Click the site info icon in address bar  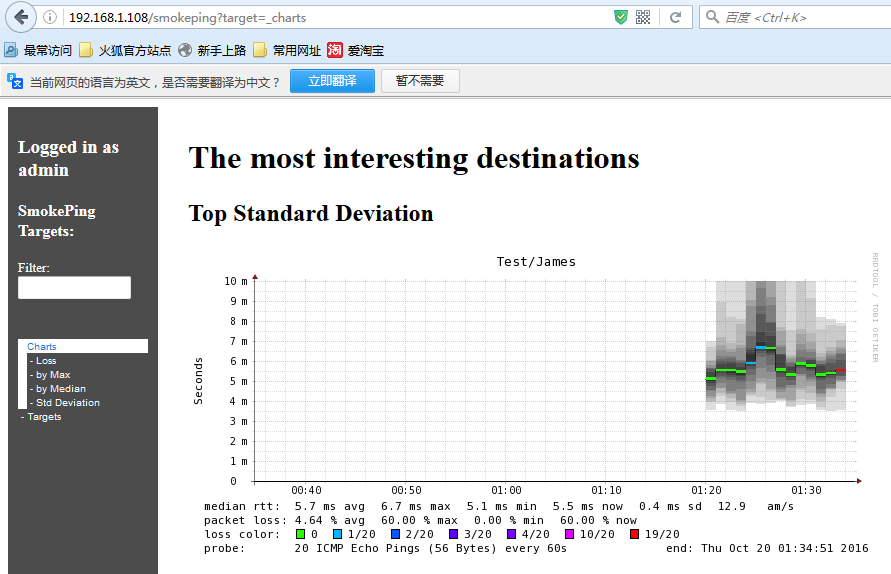[50, 18]
